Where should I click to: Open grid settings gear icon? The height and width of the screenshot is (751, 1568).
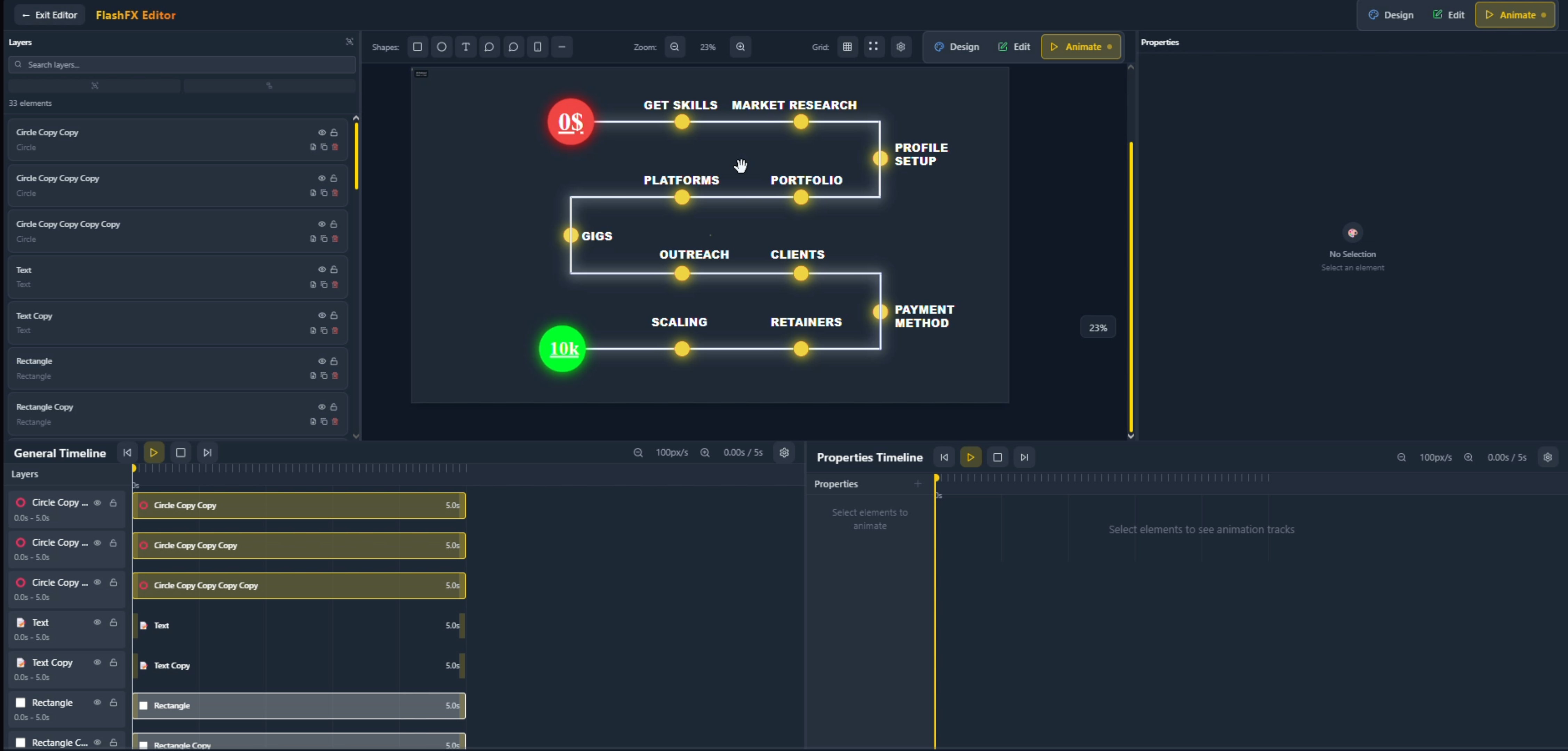[x=901, y=47]
